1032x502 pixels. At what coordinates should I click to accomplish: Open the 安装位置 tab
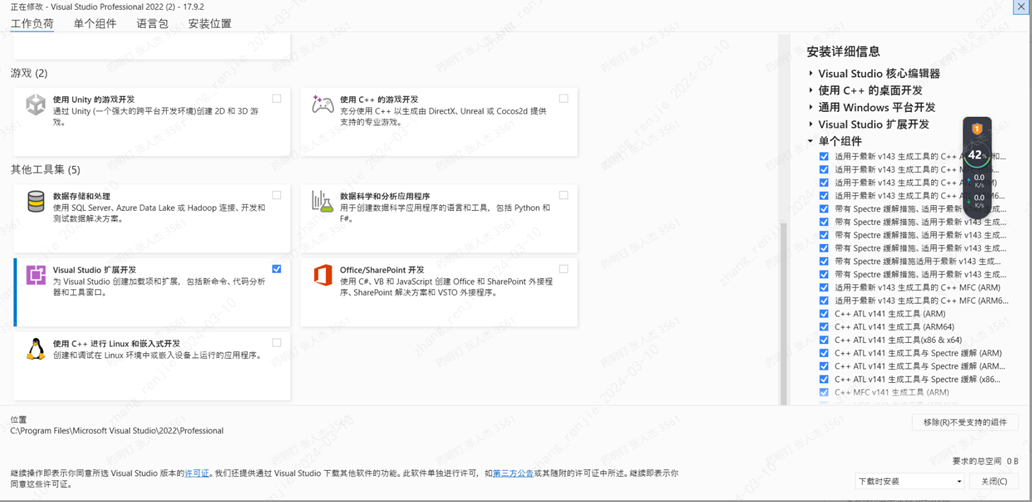210,24
